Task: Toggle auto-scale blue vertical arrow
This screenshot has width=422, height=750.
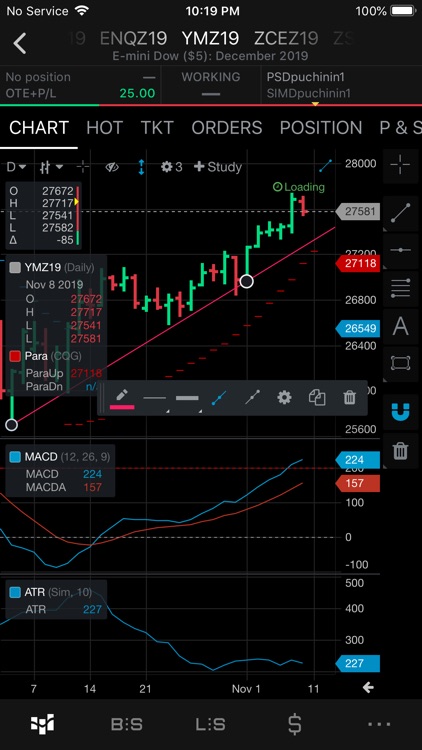Action: coord(141,167)
